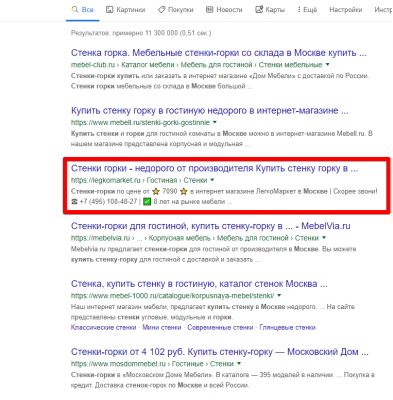Click the map icon beside Карты
This screenshot has width=393, height=400.
[259, 10]
